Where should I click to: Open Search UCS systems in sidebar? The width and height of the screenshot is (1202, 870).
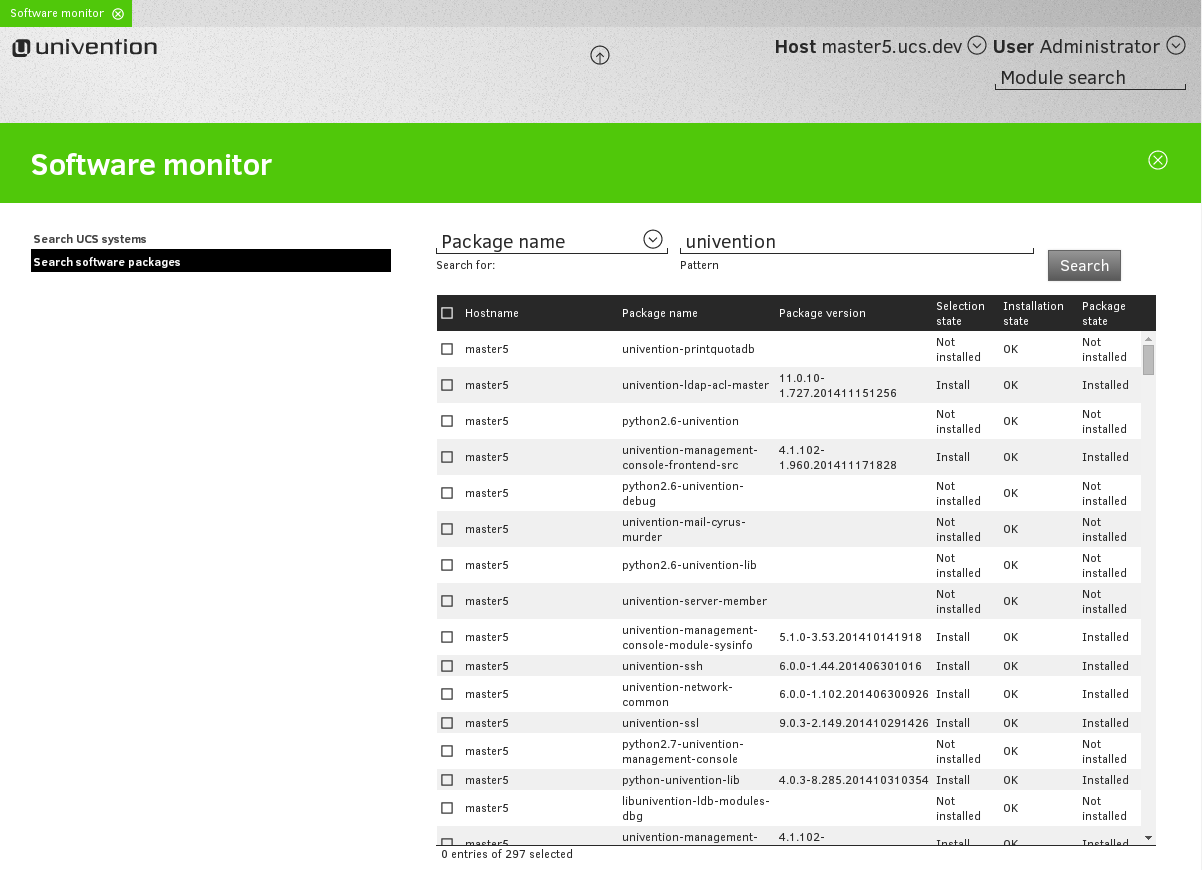[x=90, y=239]
